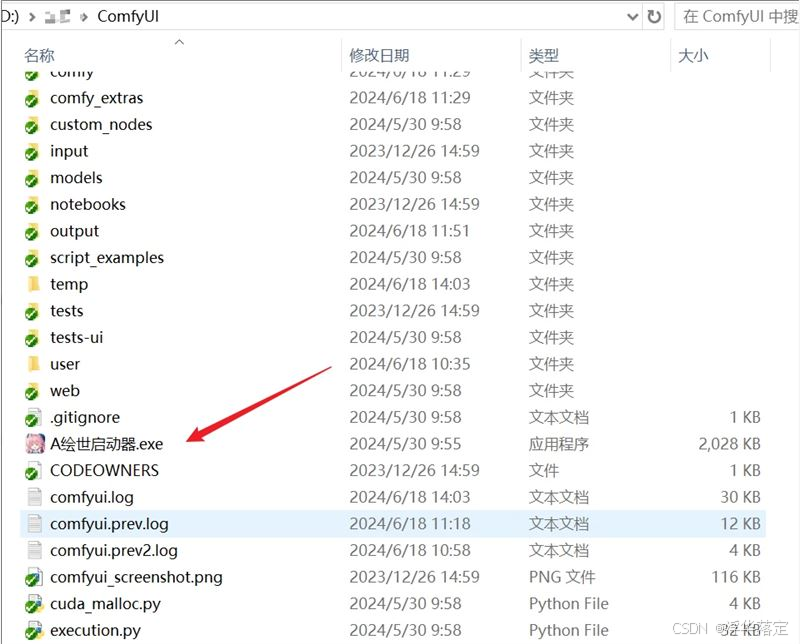Click the comfy_extras folder icon

click(33, 98)
